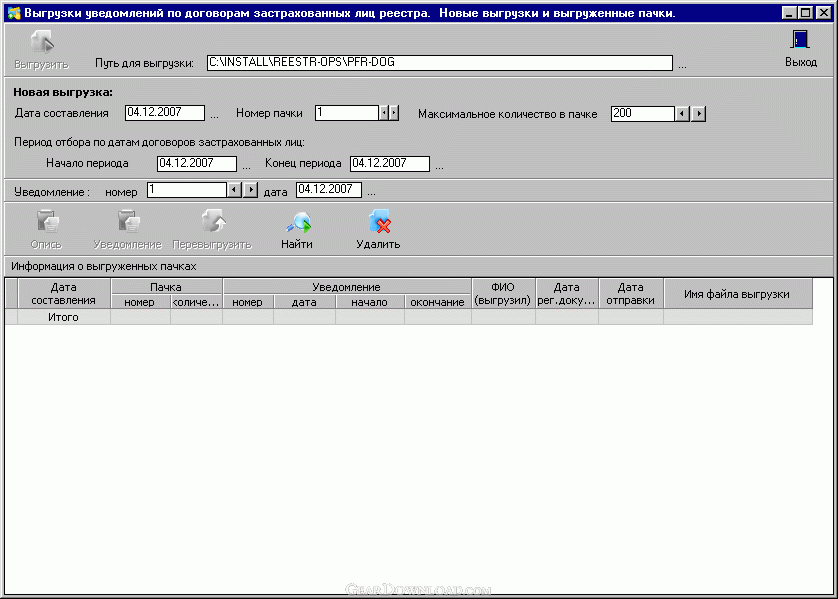Open date picker for Начало периода
838x599 pixels.
coord(246,166)
